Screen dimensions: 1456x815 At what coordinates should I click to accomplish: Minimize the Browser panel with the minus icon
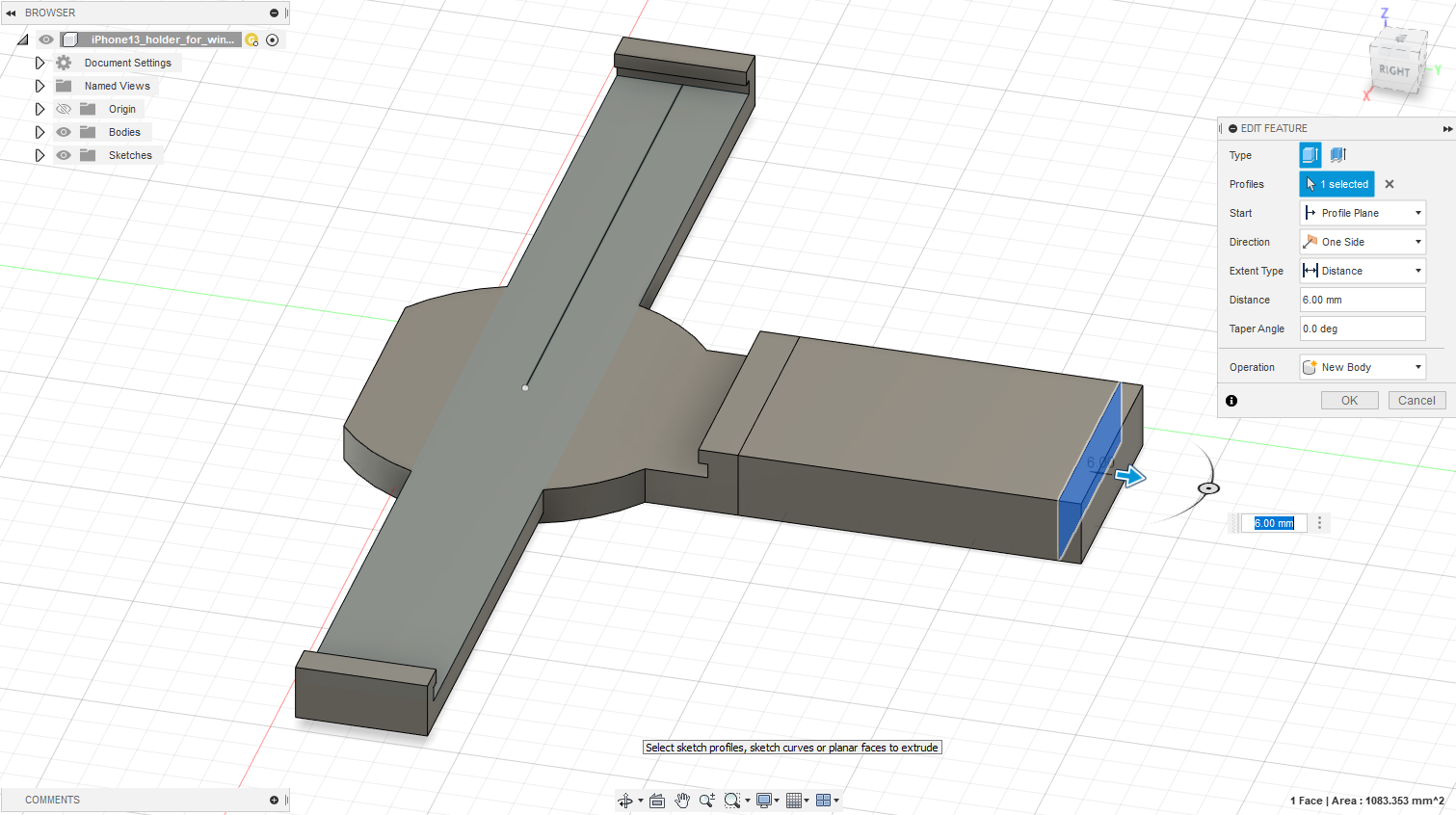(x=274, y=13)
